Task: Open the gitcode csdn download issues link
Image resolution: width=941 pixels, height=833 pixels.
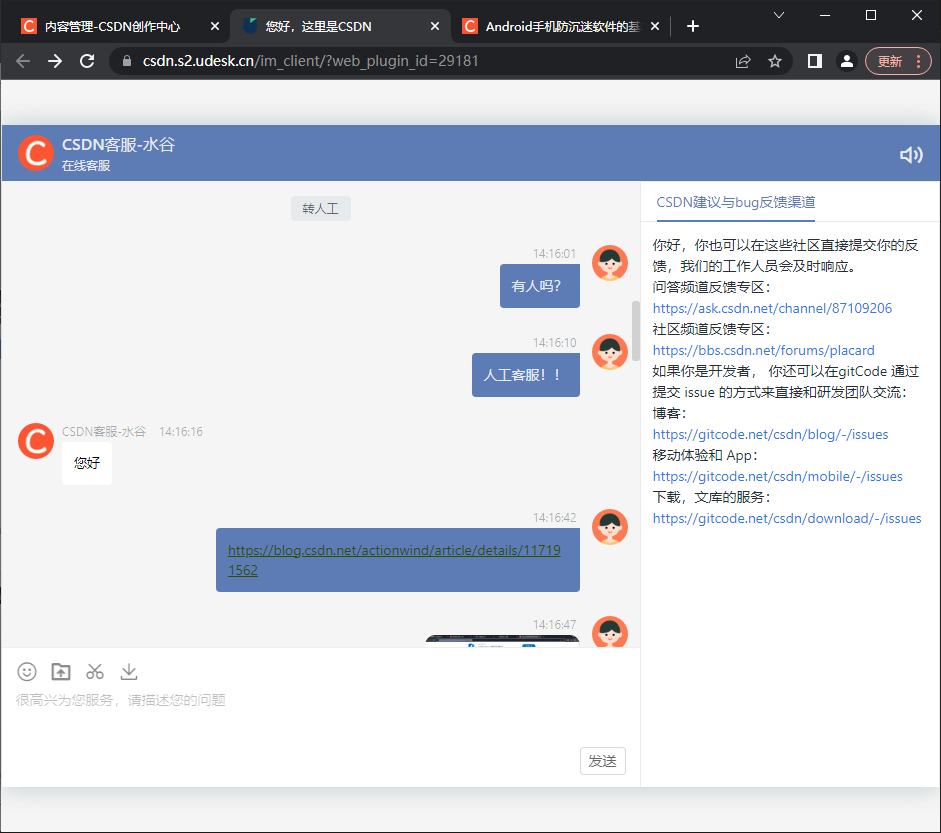Action: click(x=787, y=519)
